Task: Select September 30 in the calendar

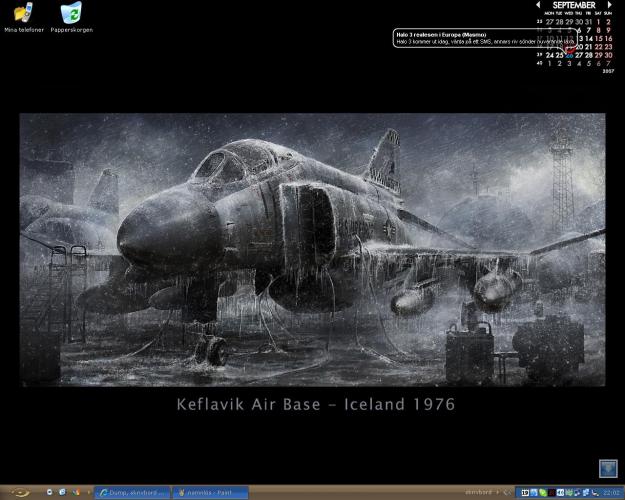Action: click(x=608, y=54)
